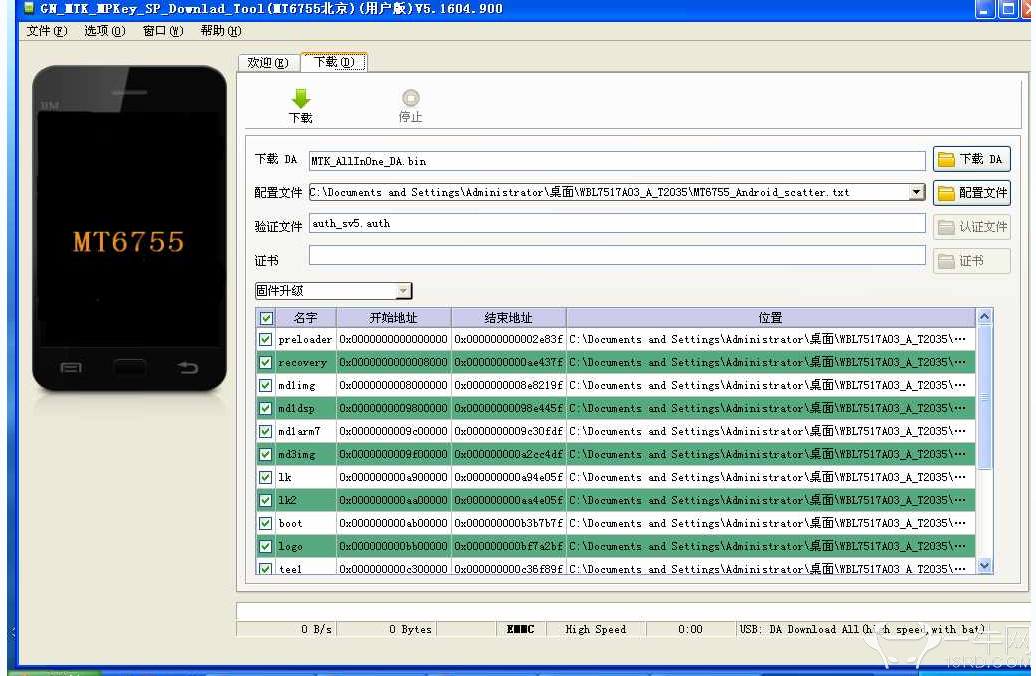
Task: Expand the scatter file path dropdown
Action: [x=916, y=193]
